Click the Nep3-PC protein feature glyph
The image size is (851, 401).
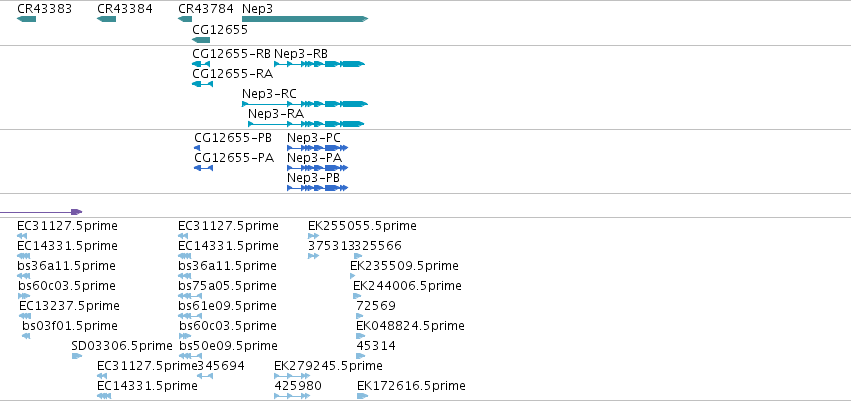[317, 148]
